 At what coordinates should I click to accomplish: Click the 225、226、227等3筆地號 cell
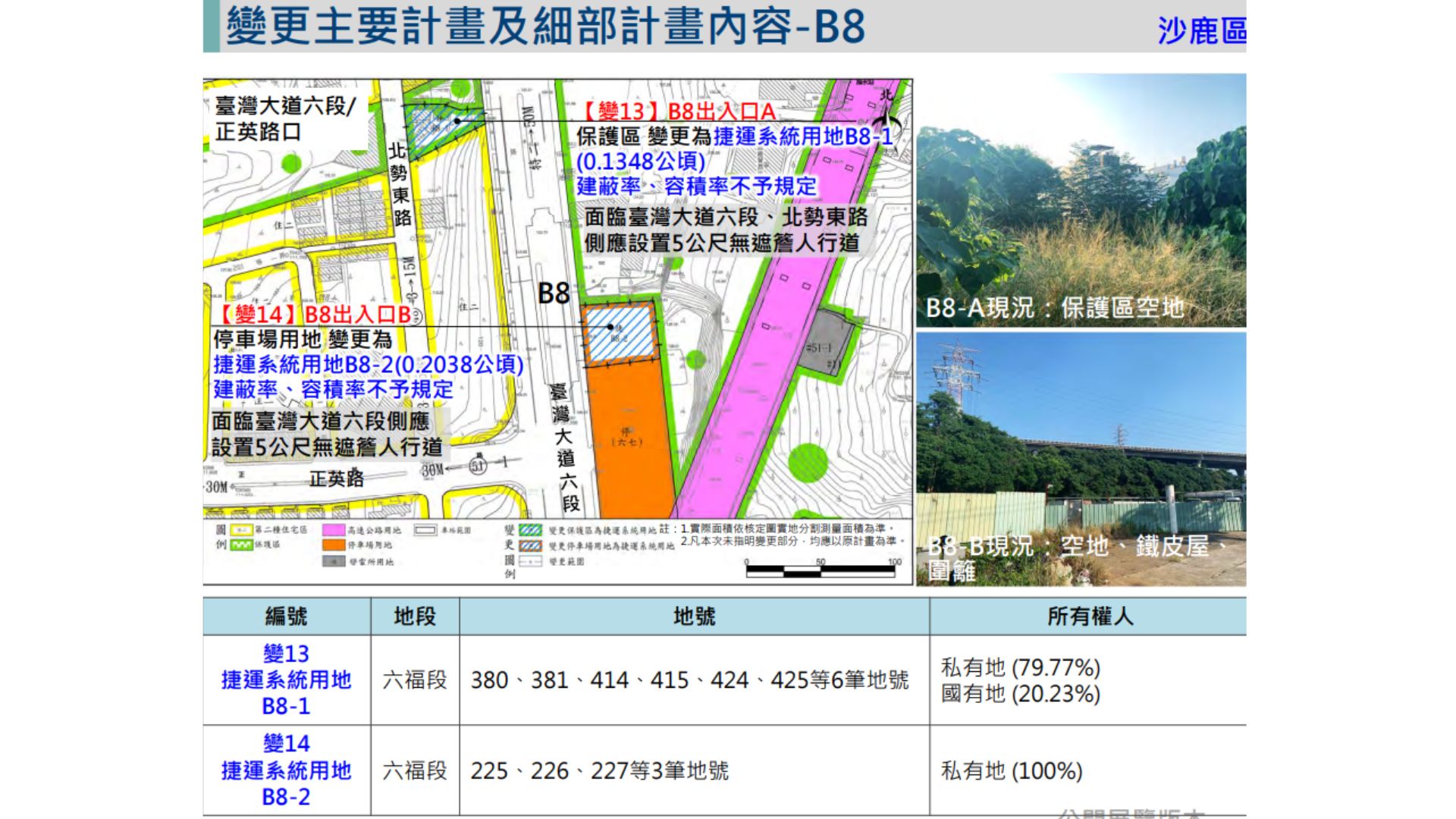[x=694, y=770]
